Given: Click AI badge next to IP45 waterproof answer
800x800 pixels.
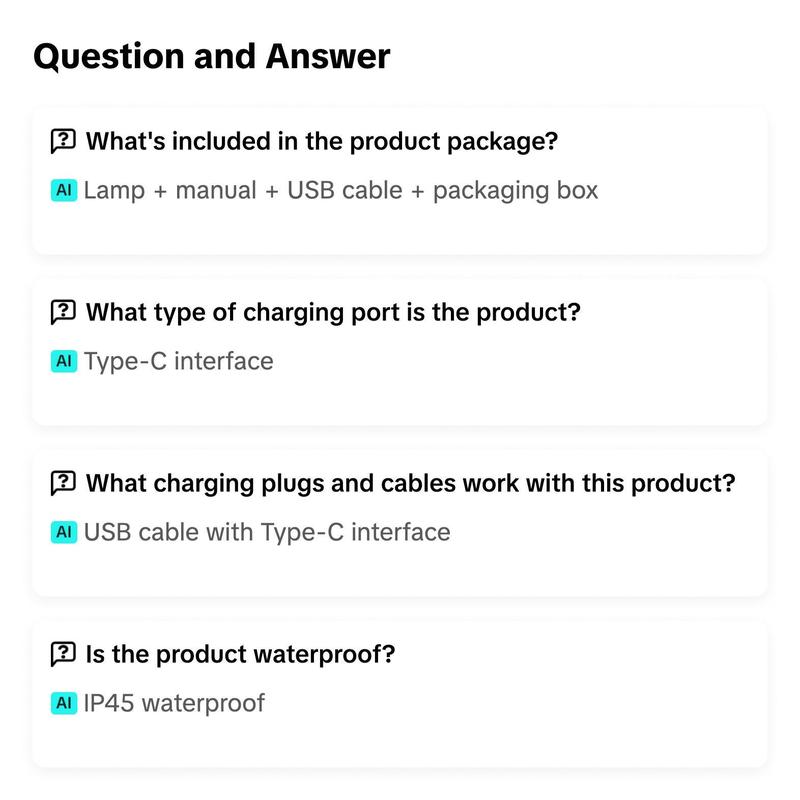Looking at the screenshot, I should pyautogui.click(x=64, y=703).
